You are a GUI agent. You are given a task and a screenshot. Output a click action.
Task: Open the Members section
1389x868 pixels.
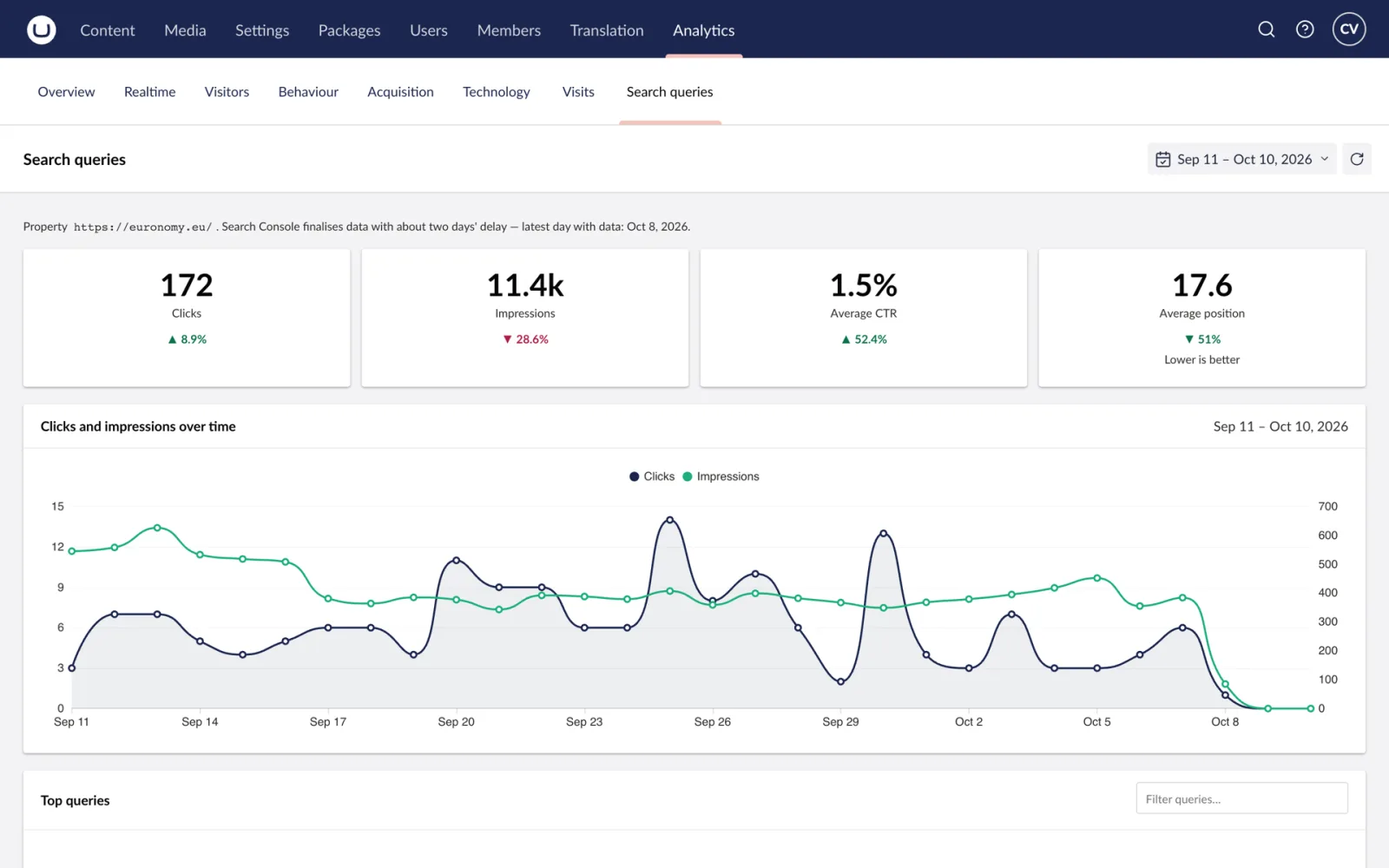509,30
